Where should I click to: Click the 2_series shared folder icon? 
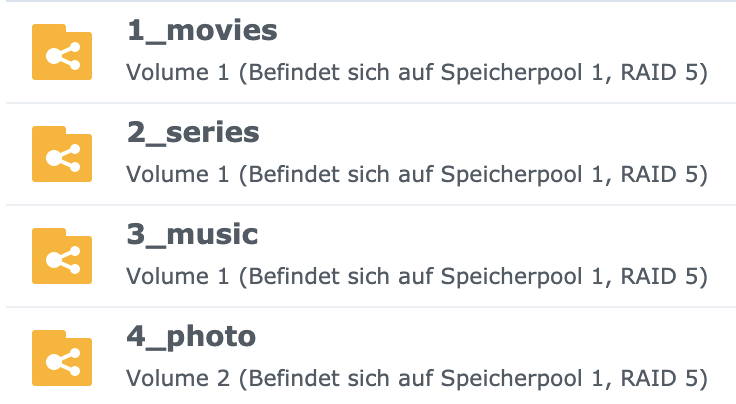(x=62, y=154)
